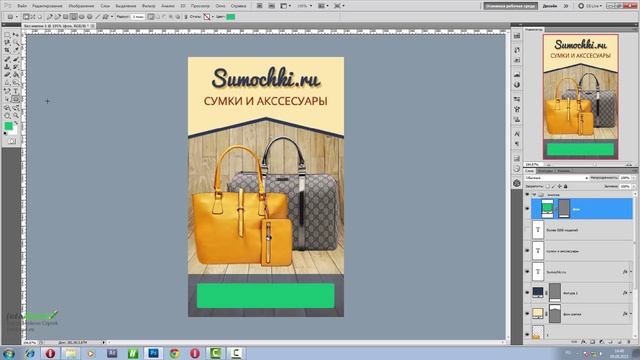Launch Bridge from the top bar
The width and height of the screenshot is (640, 360).
coord(260,6)
